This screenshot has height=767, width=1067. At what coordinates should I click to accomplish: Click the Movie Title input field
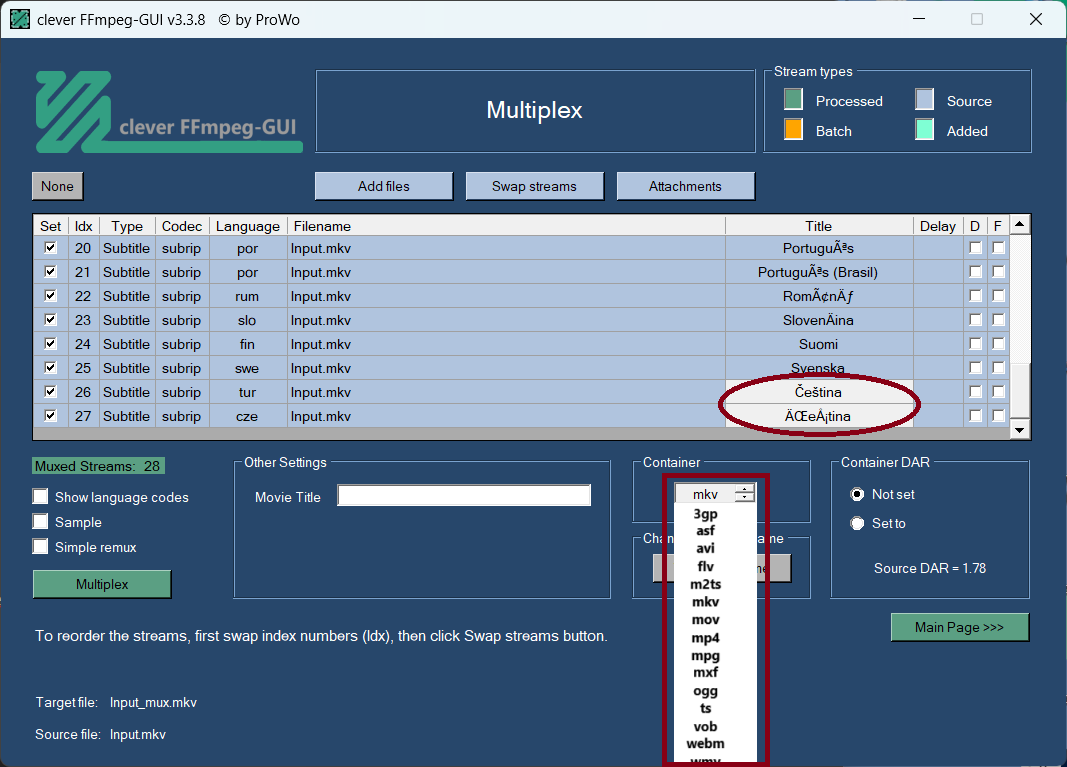click(464, 495)
